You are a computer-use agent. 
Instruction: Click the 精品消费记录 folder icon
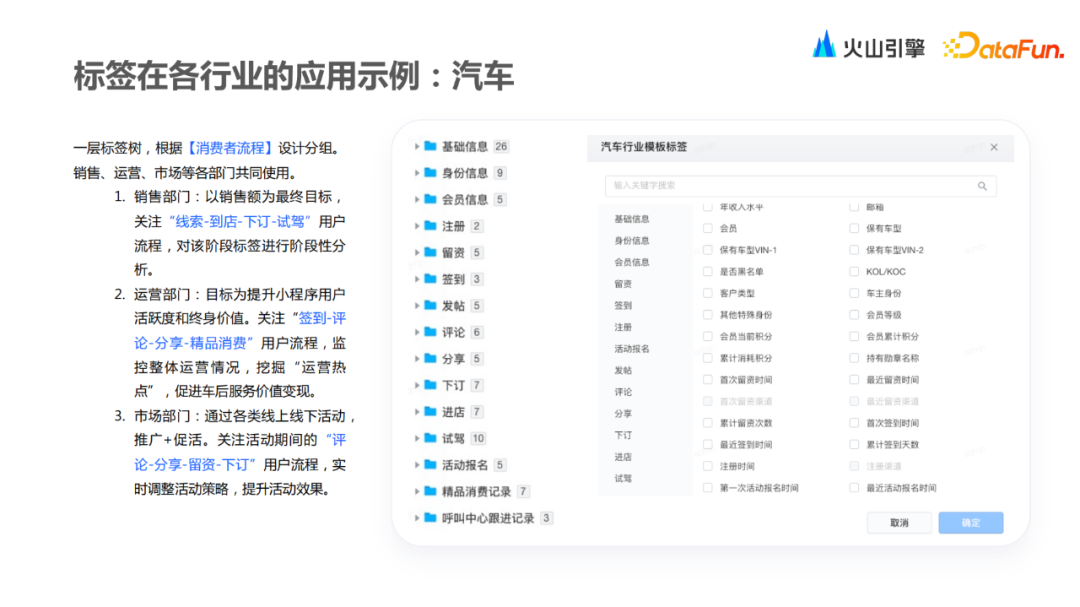pos(432,491)
